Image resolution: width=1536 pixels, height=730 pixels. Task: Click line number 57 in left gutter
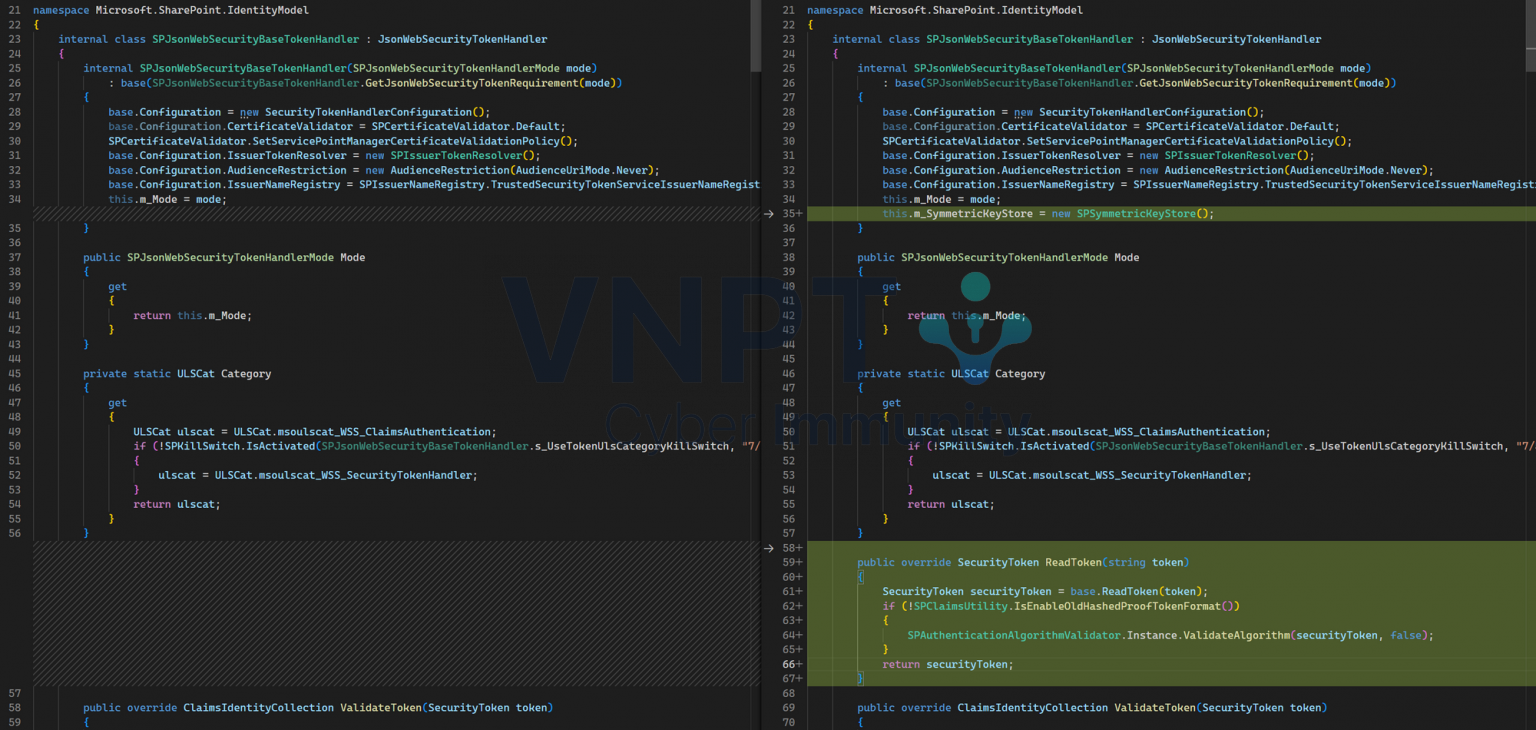pyautogui.click(x=14, y=693)
